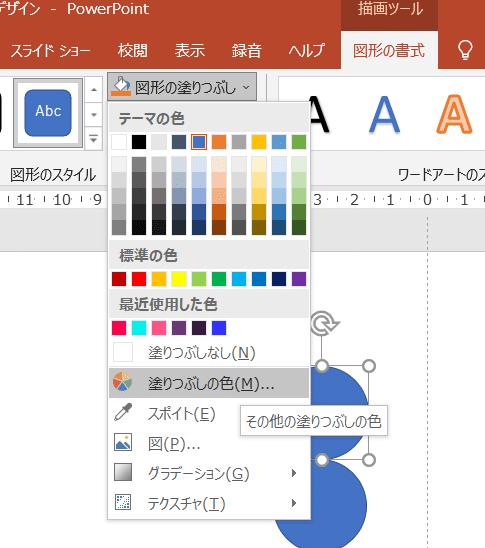This screenshot has height=548, width=485.
Task: Pick dark blue-gray theme color swatch
Action: click(x=179, y=142)
